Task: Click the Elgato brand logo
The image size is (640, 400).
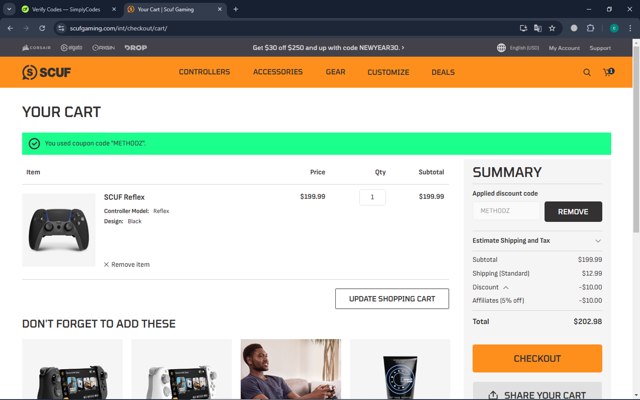Action: 71,48
